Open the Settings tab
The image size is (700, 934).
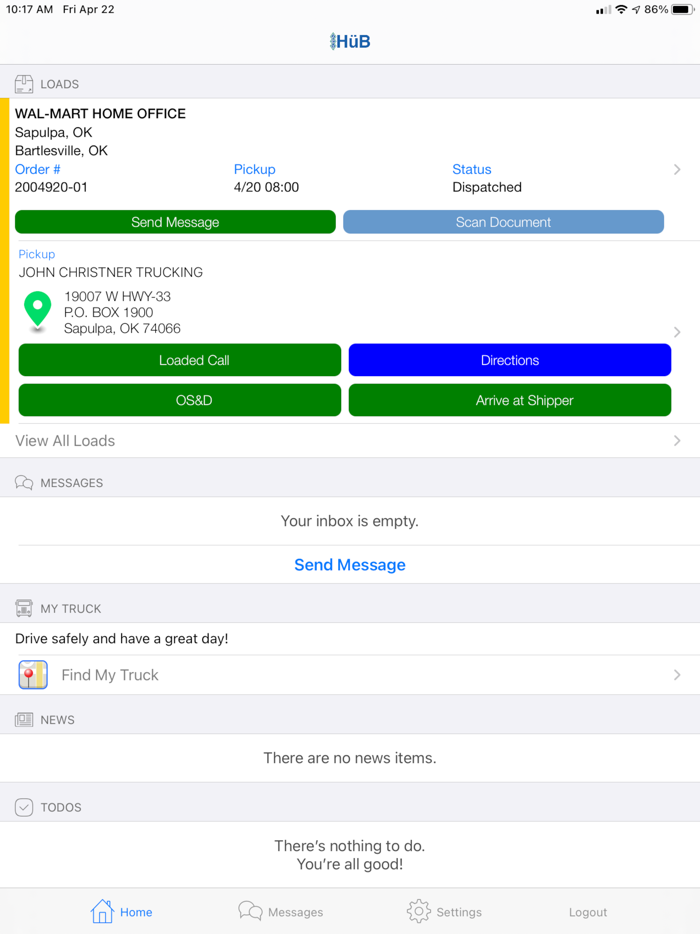pyautogui.click(x=444, y=911)
